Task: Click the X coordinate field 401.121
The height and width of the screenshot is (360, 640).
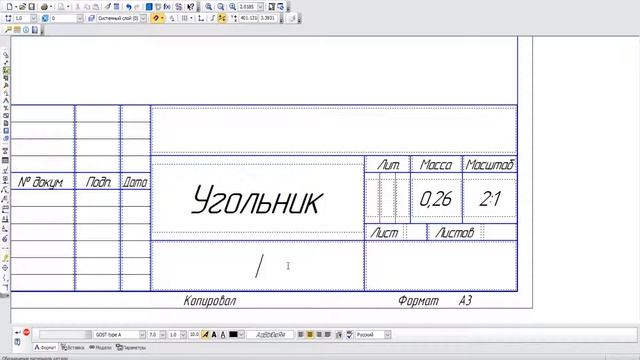Action: (249, 18)
